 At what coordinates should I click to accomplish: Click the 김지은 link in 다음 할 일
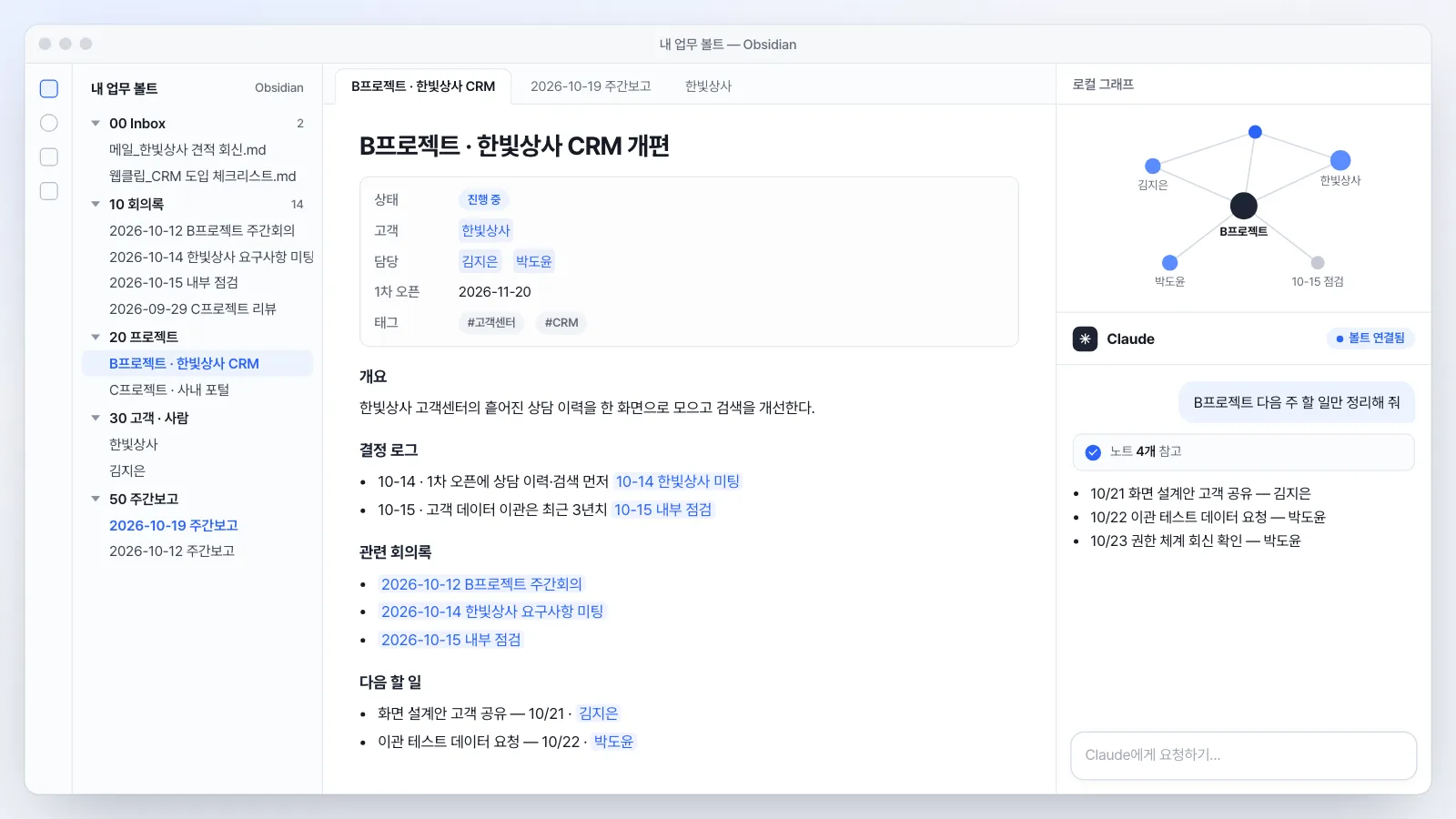point(598,713)
